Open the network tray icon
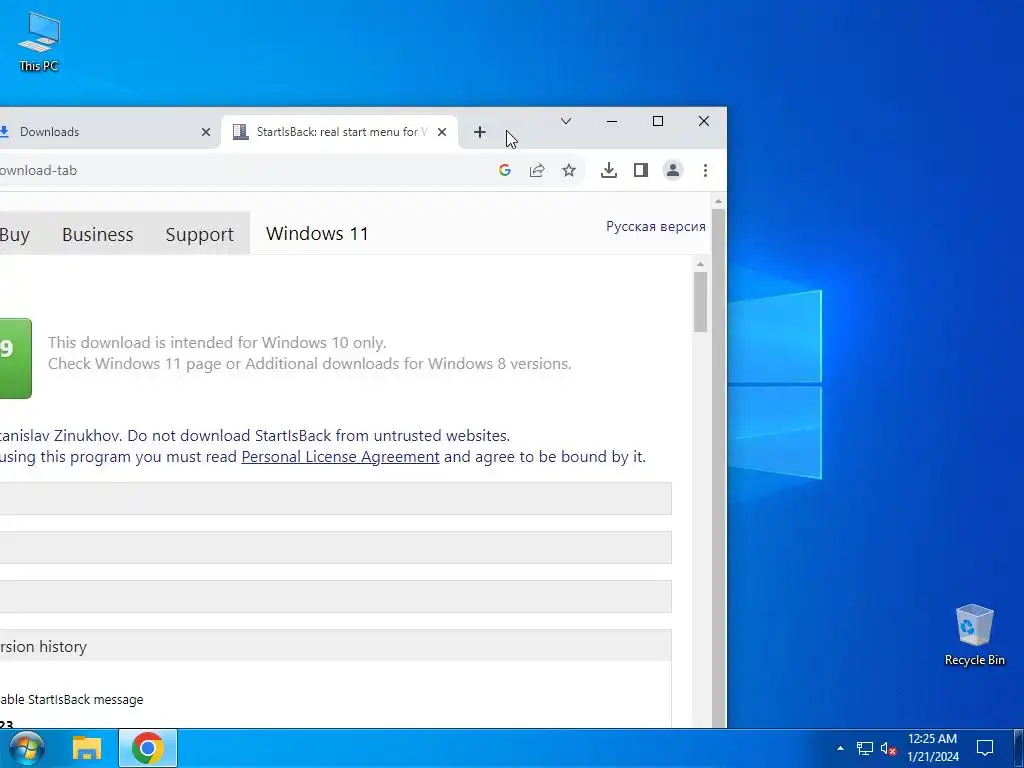 865,748
